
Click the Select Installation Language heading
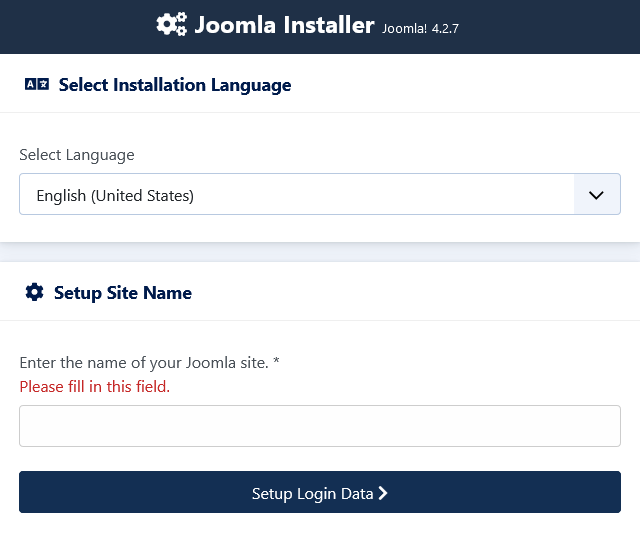click(x=175, y=85)
